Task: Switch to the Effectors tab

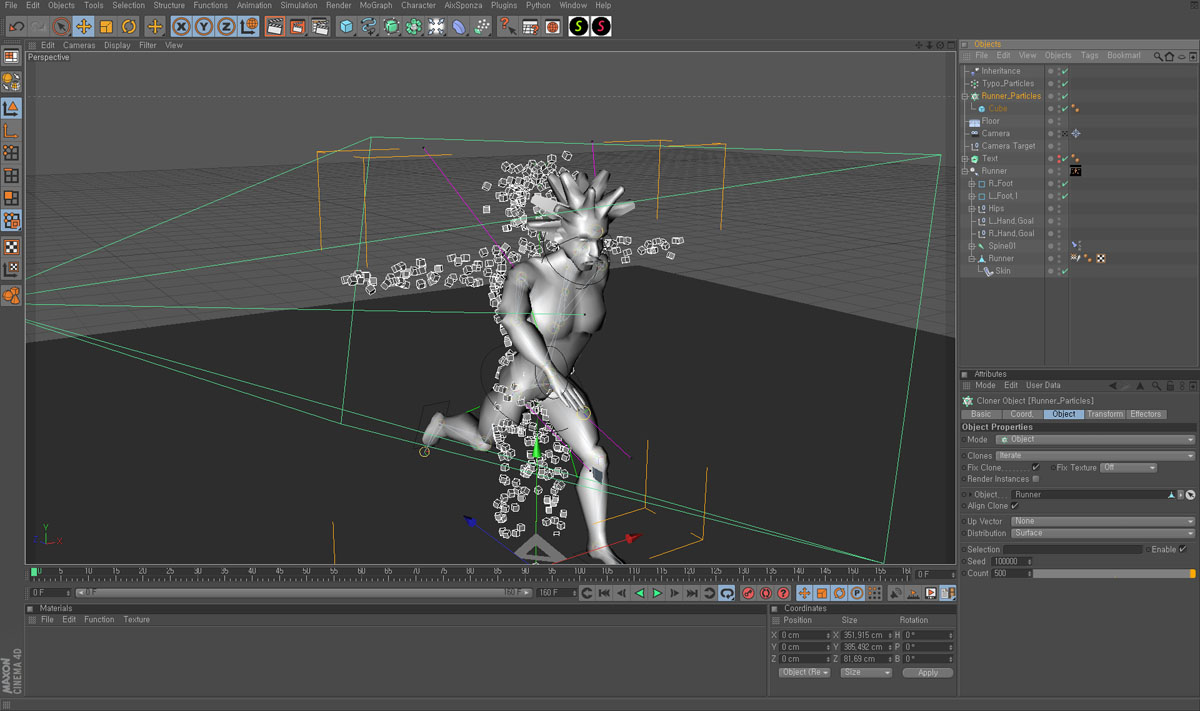Action: click(1146, 414)
